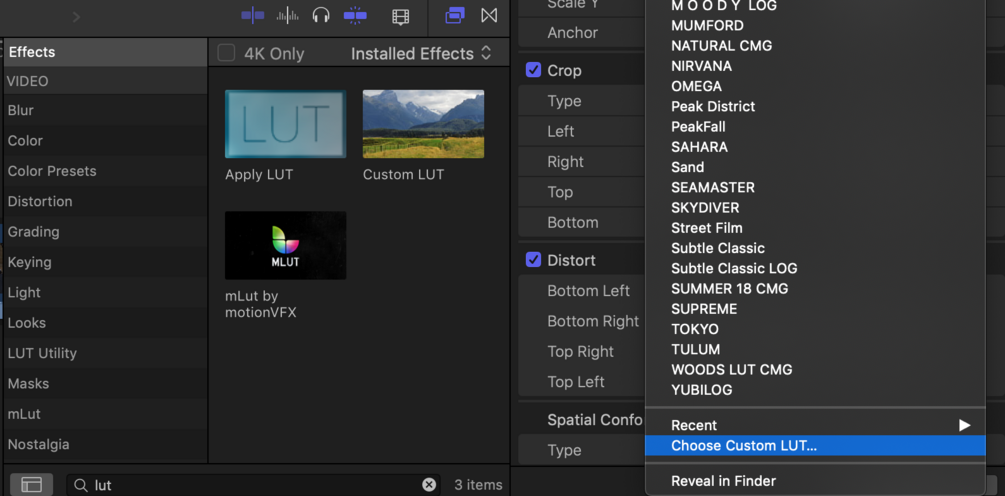The height and width of the screenshot is (496, 1005).
Task: Pick the NIRVANA LUT
Action: point(701,66)
